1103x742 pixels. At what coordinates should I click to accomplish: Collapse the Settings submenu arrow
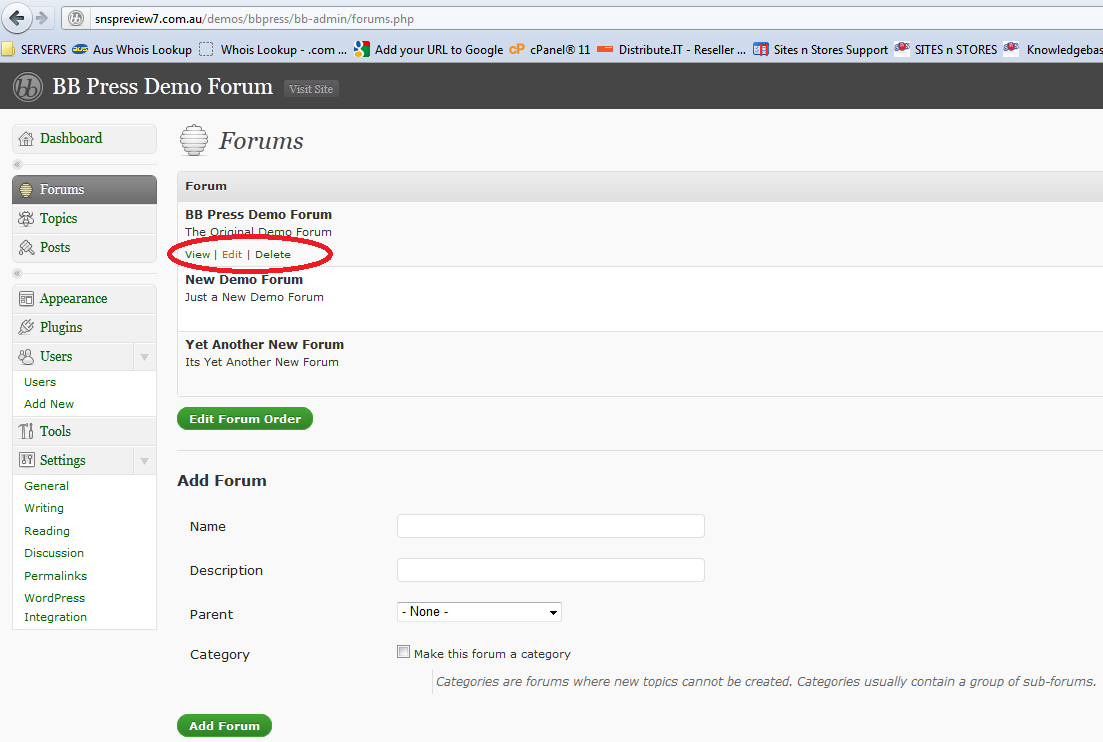click(144, 461)
